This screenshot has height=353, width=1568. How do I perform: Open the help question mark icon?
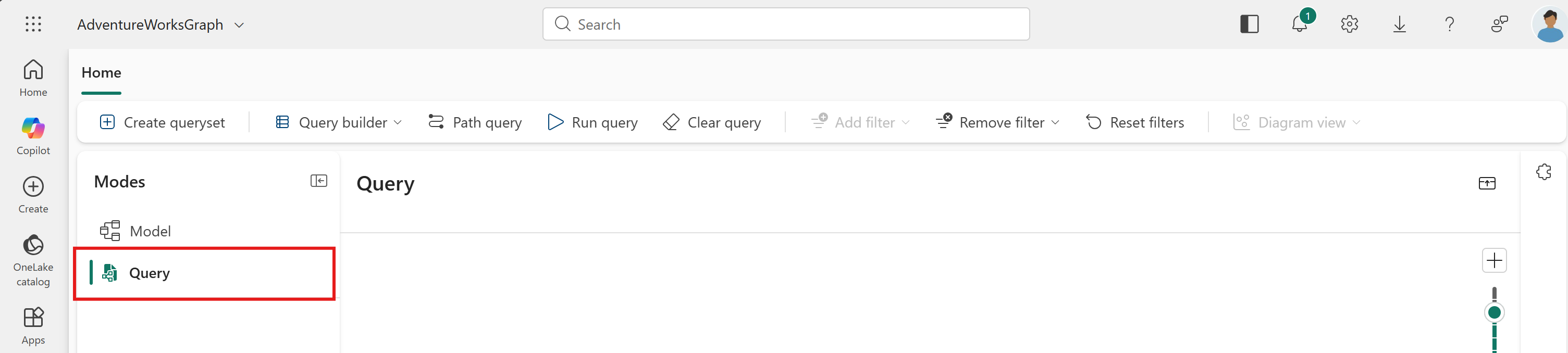click(1449, 24)
